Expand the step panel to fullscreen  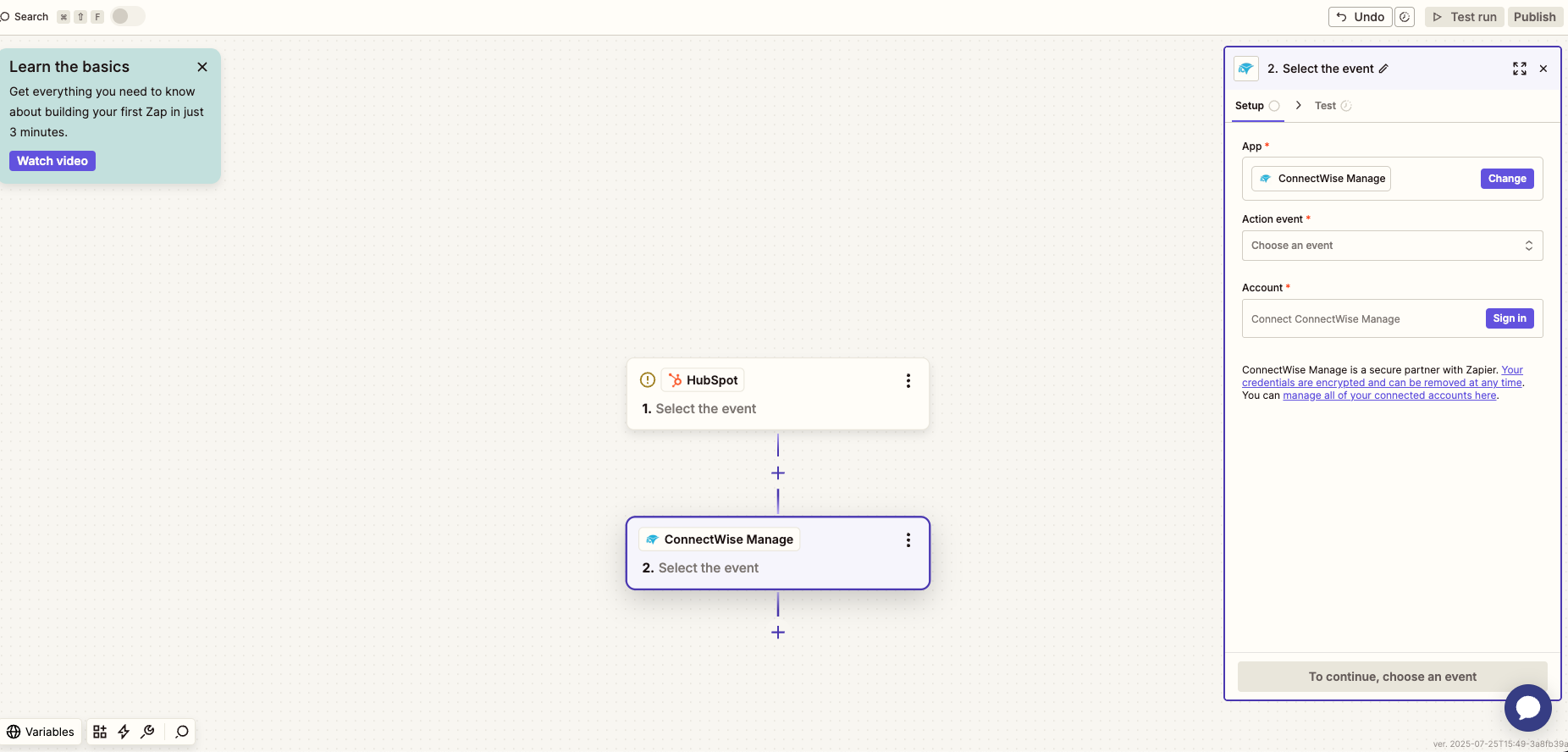pos(1520,69)
